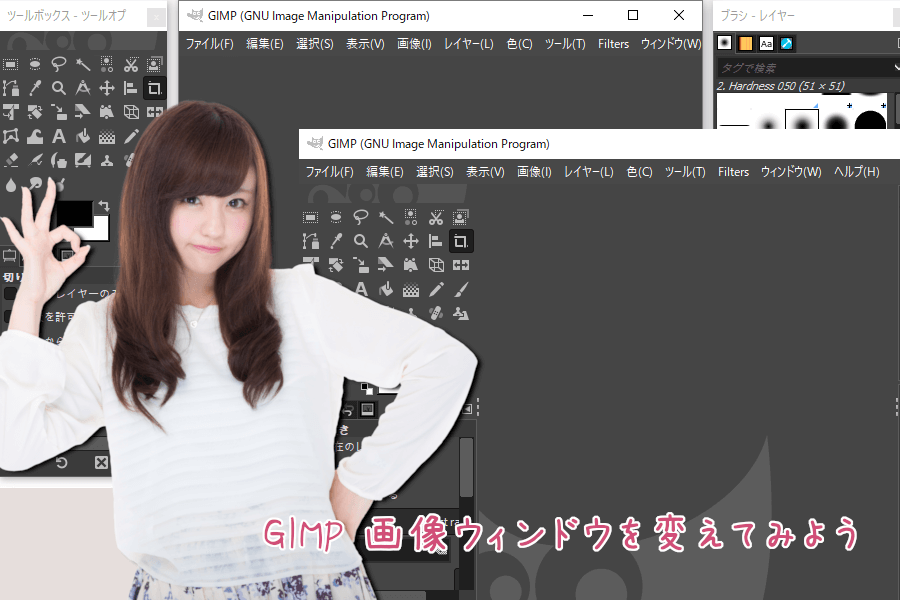The image size is (900, 600).
Task: Choose Fuzzy Select wand in left toolbox window
Action: coord(83,64)
